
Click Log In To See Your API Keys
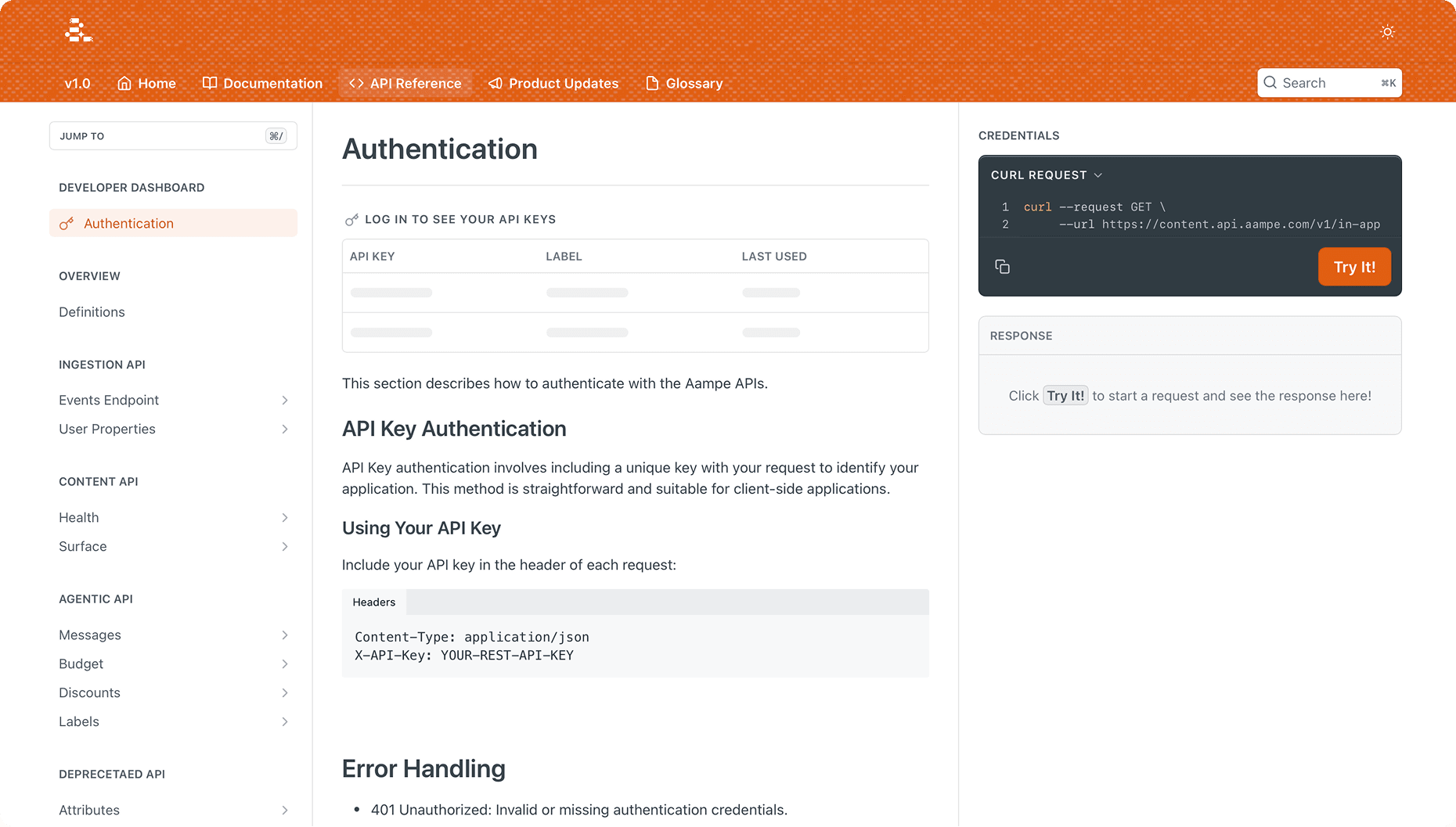point(460,220)
